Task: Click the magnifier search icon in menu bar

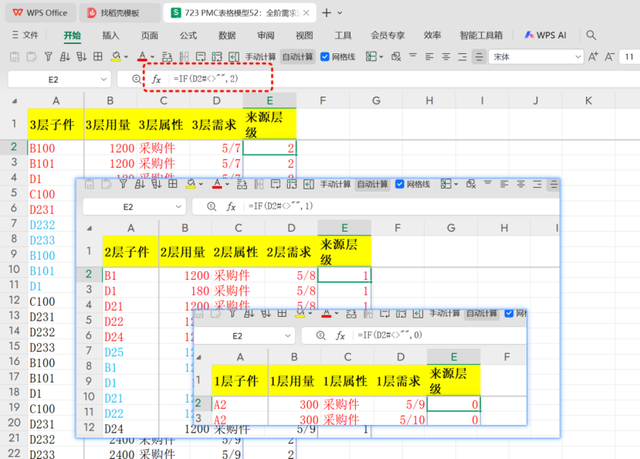Action: pos(591,35)
